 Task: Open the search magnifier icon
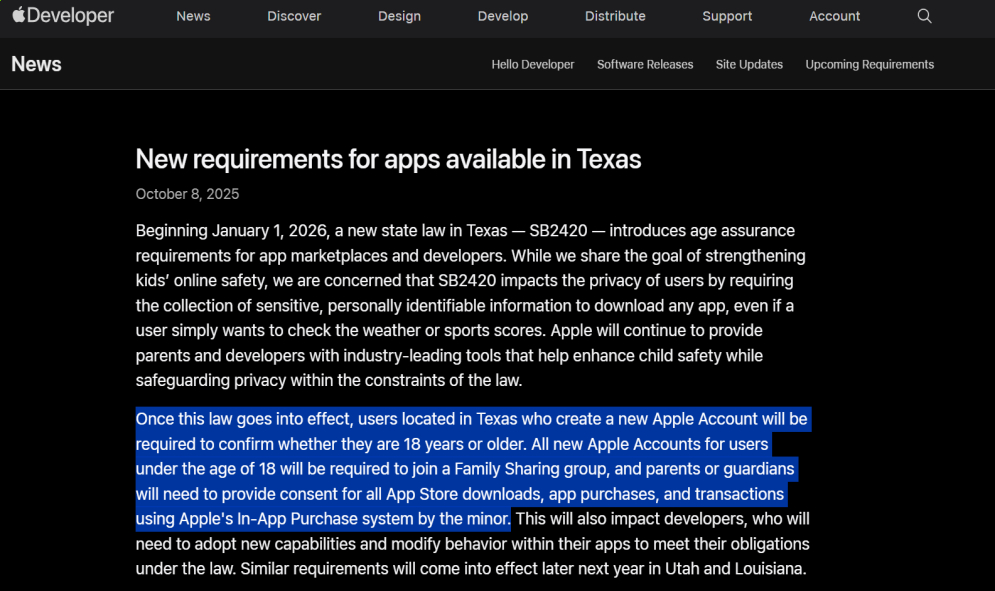point(925,16)
